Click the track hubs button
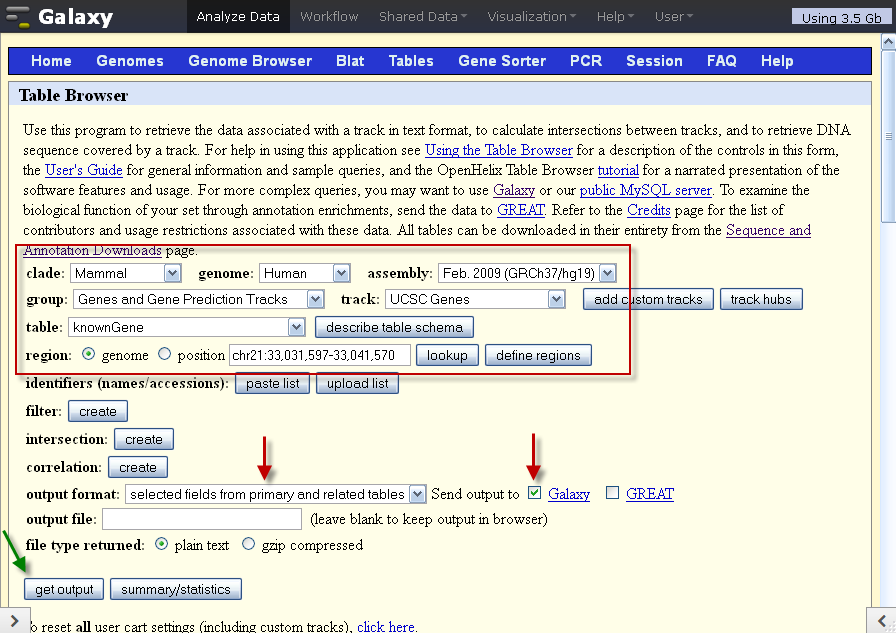896x633 pixels. pos(761,299)
